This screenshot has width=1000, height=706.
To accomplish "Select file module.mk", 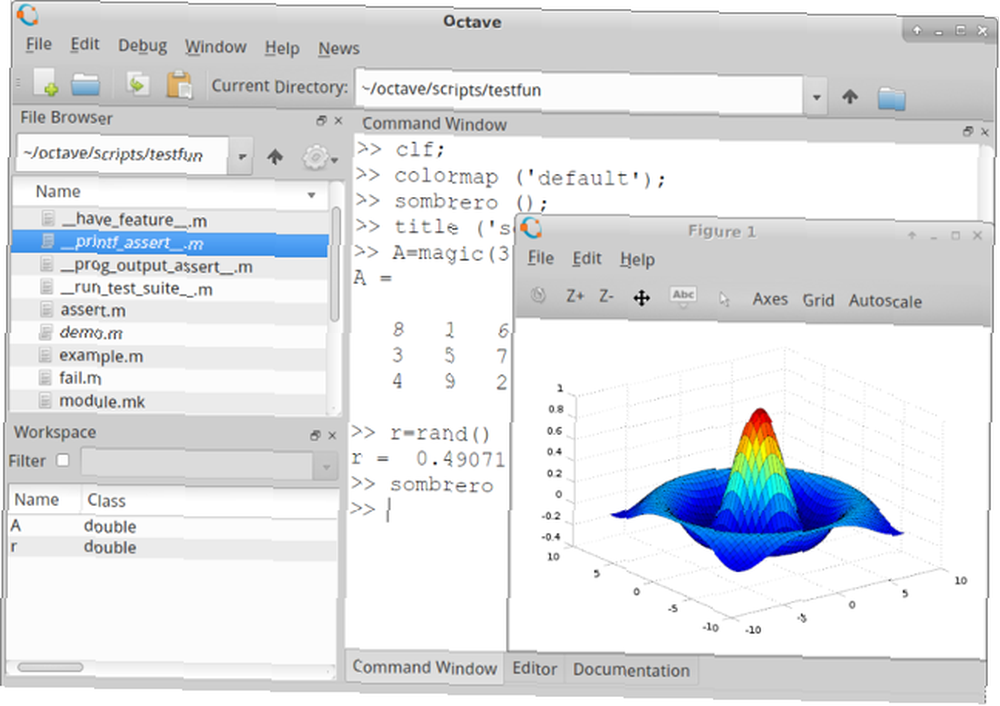I will 168,401.
